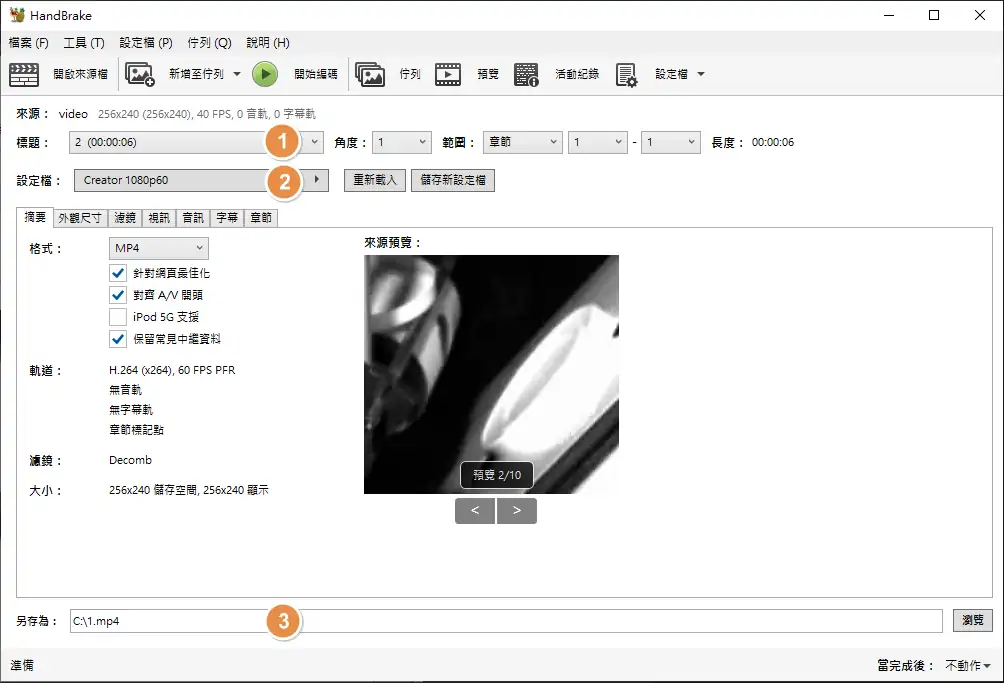1004x683 pixels.
Task: Click the 開啟來源檔 clapperboard icon
Action: [24, 75]
